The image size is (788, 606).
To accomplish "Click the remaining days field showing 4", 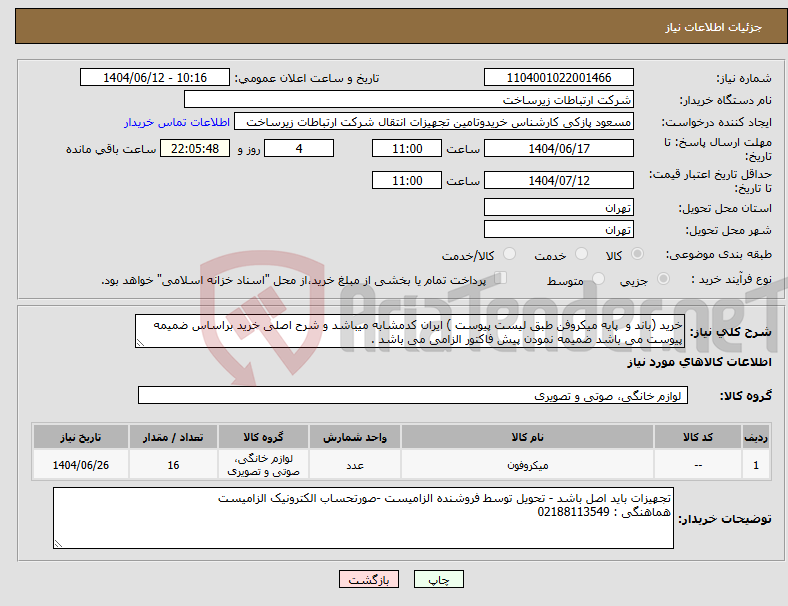I will tap(299, 149).
